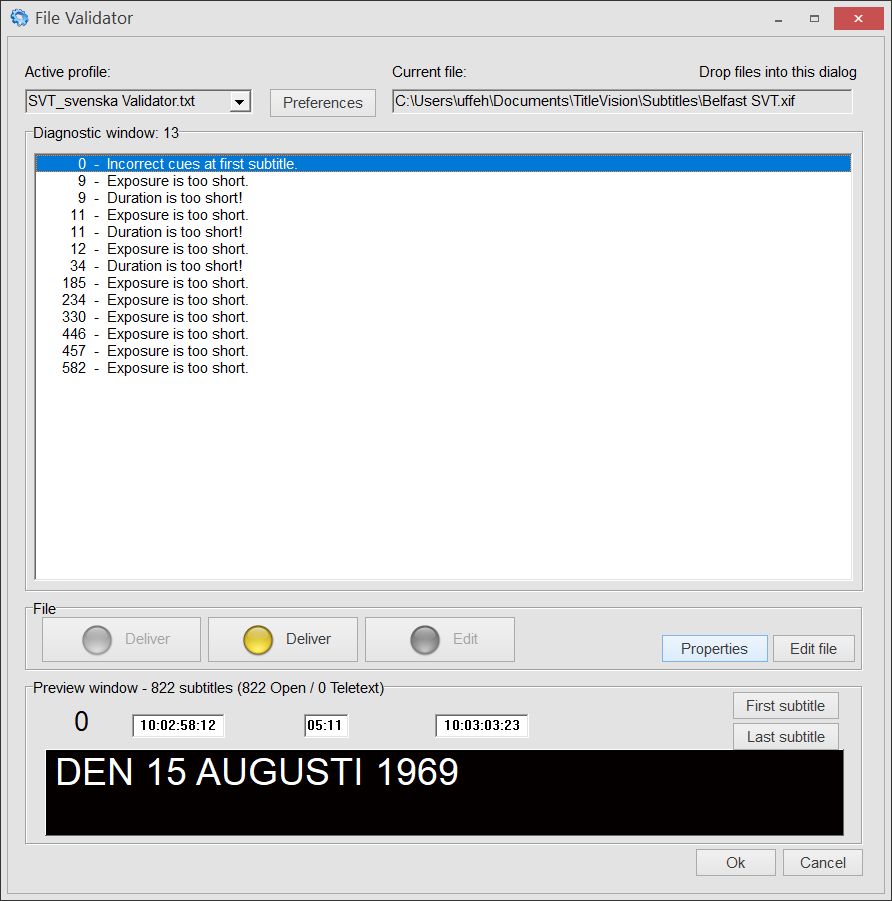Select subtitle 582 'Exposure is too short' row

pyautogui.click(x=443, y=368)
